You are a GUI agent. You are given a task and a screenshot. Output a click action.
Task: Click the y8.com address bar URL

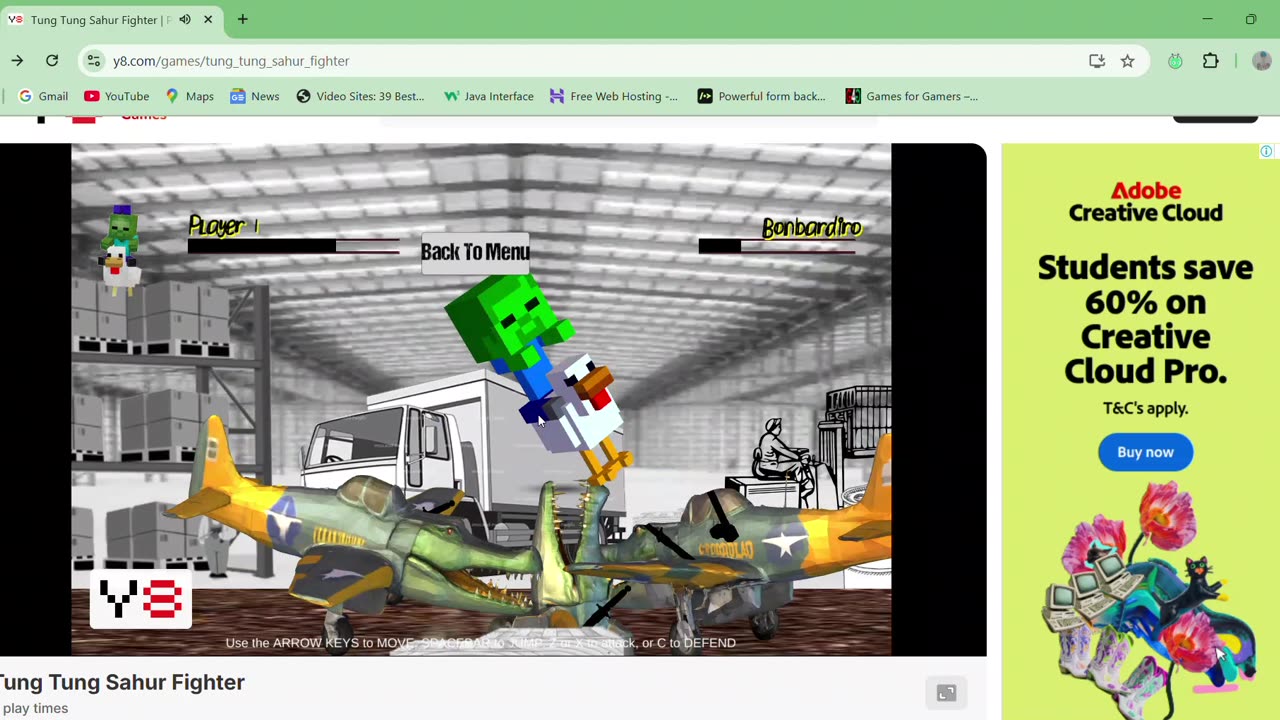231,61
